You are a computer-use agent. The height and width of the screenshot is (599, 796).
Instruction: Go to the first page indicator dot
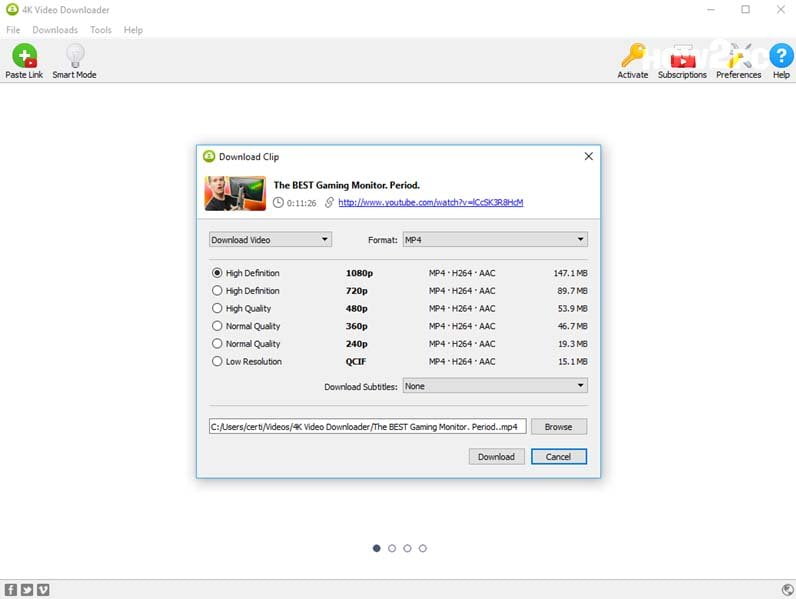tap(376, 548)
